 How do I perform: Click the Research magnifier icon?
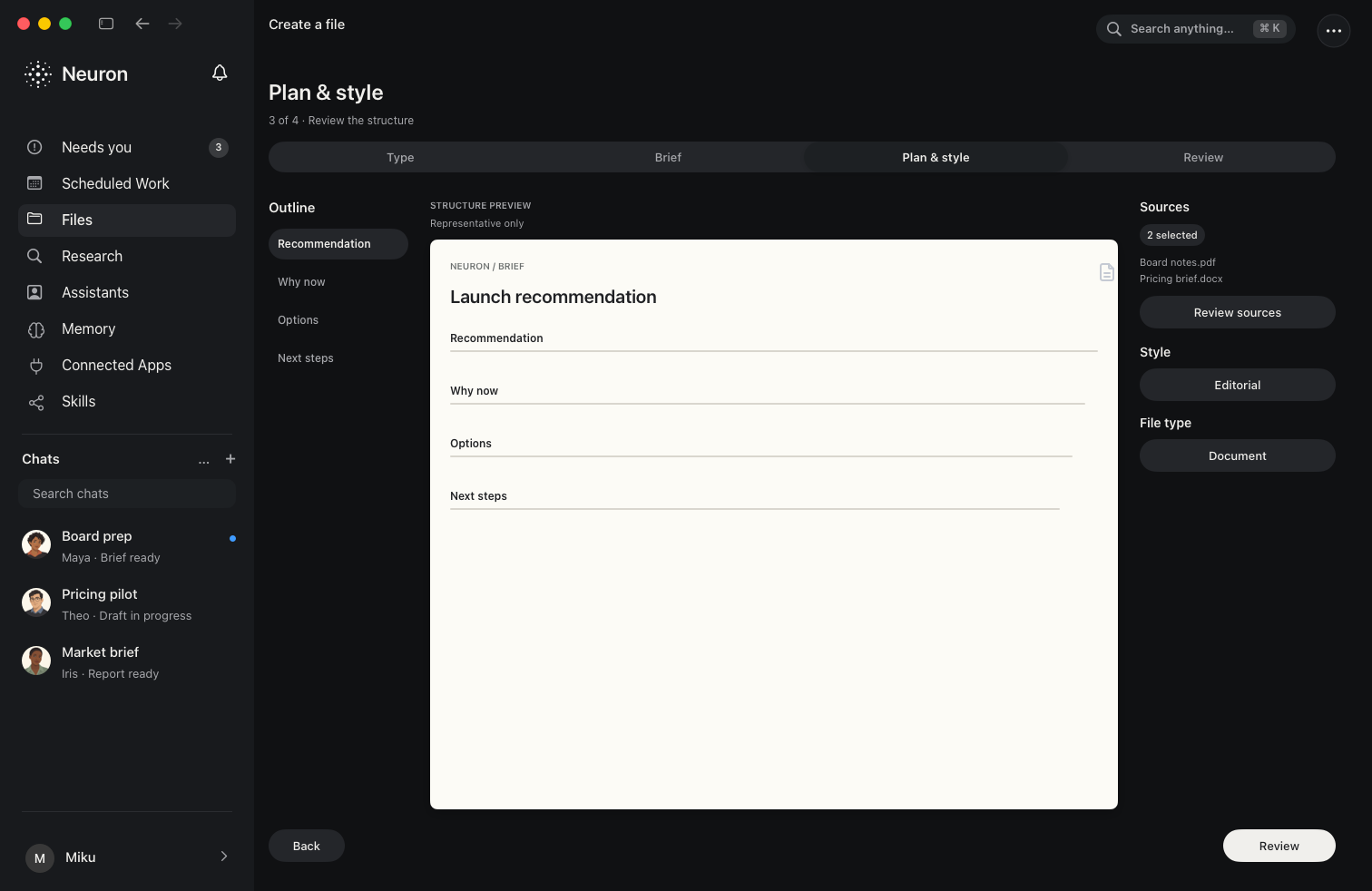click(34, 256)
